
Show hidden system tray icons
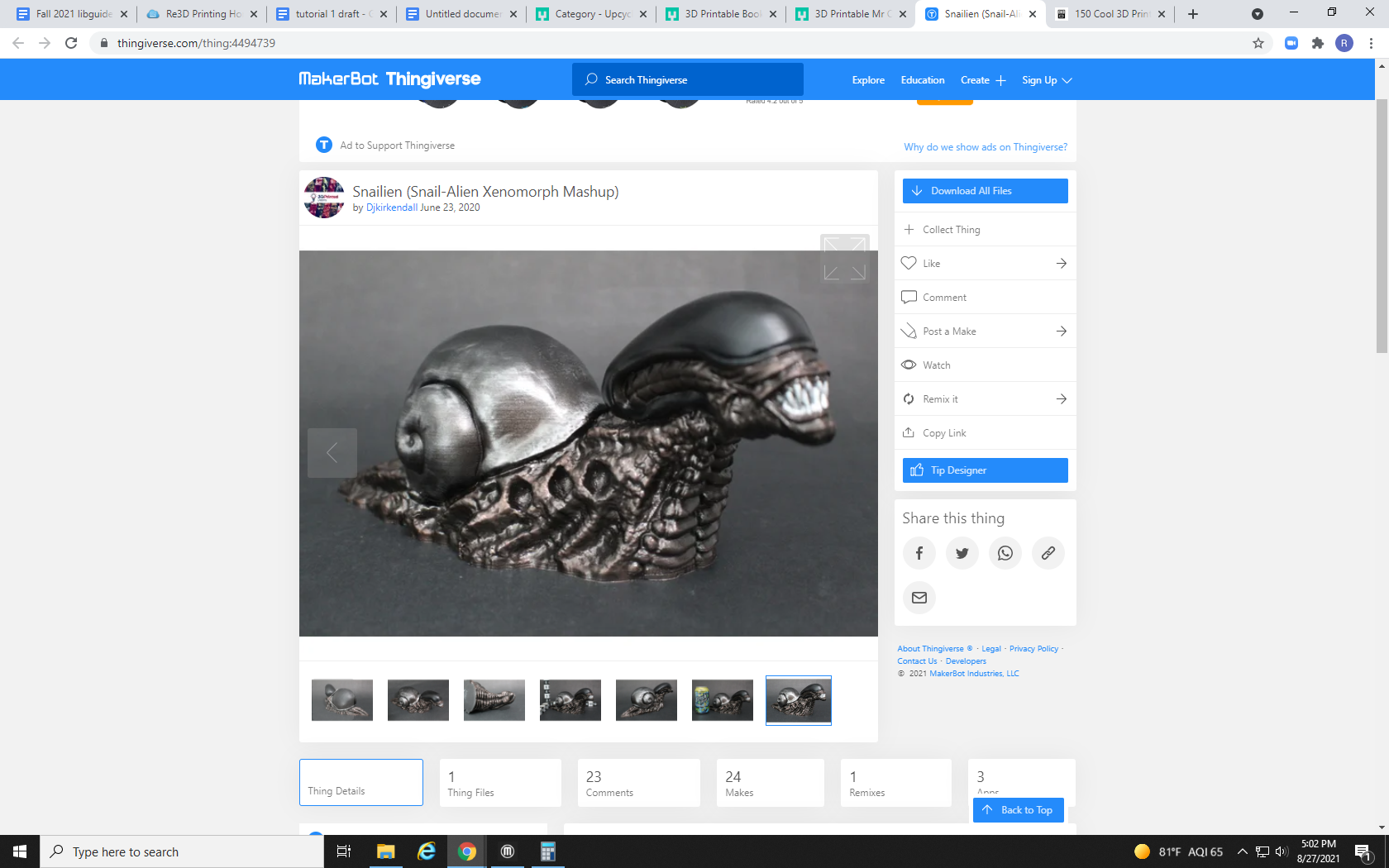pos(1242,851)
